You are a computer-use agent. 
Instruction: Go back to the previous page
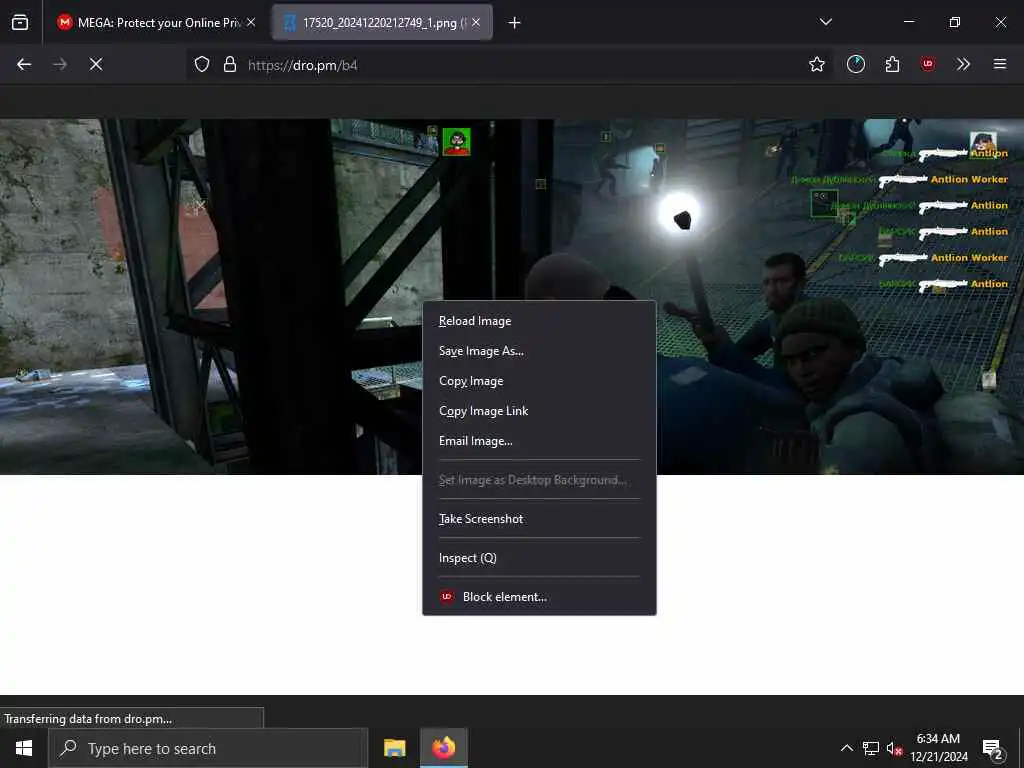[24, 64]
